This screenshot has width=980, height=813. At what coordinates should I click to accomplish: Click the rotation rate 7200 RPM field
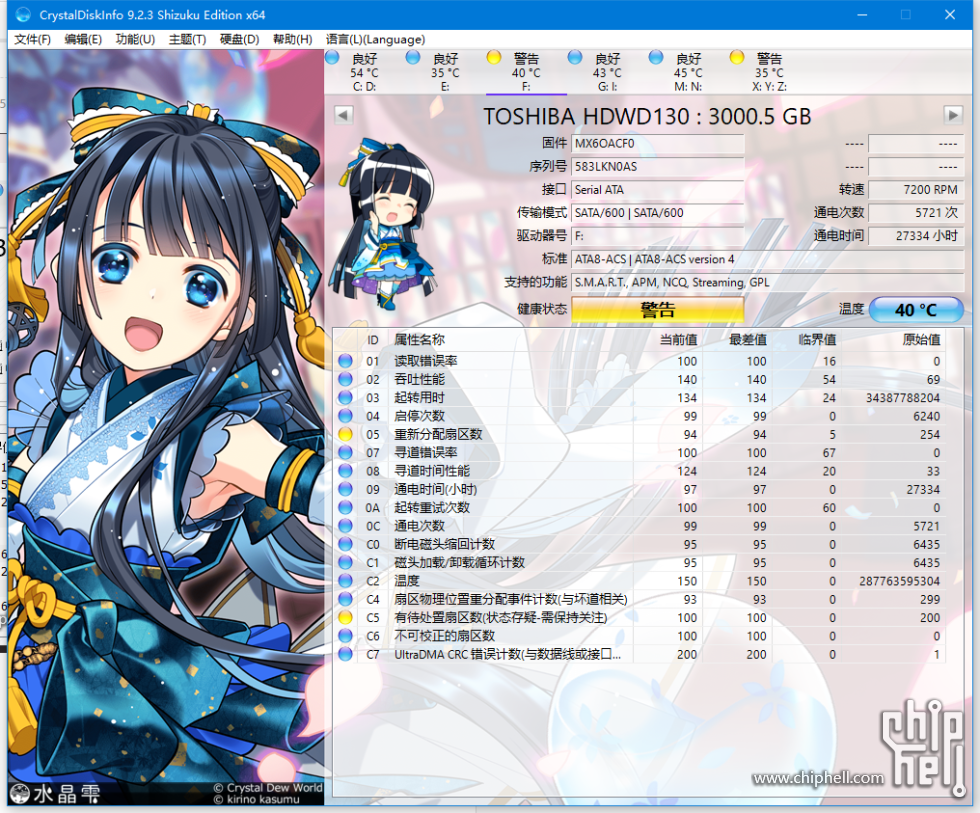click(916, 190)
